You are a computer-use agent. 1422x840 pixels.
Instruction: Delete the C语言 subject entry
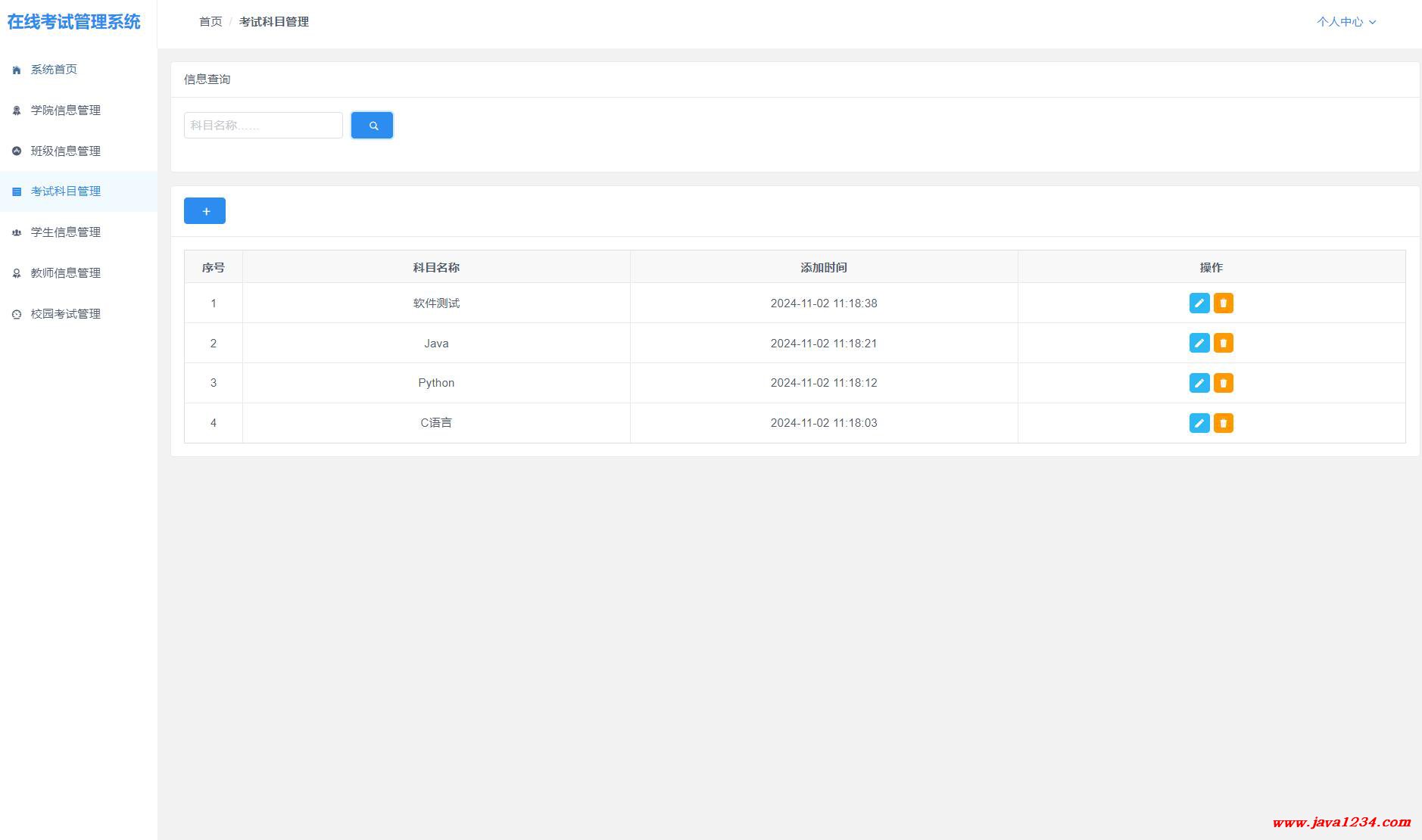(x=1223, y=423)
